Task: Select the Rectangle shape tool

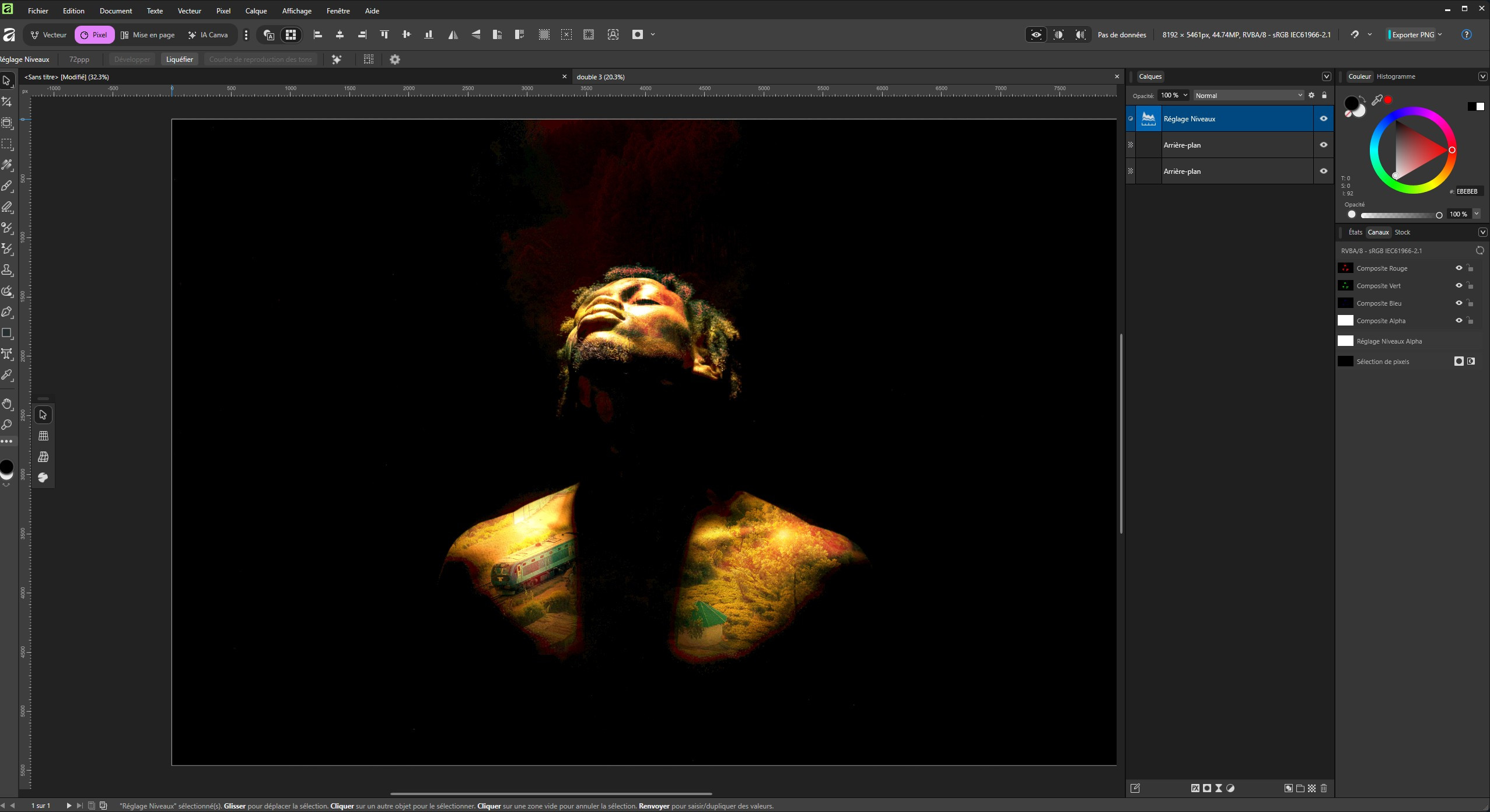Action: click(x=7, y=333)
